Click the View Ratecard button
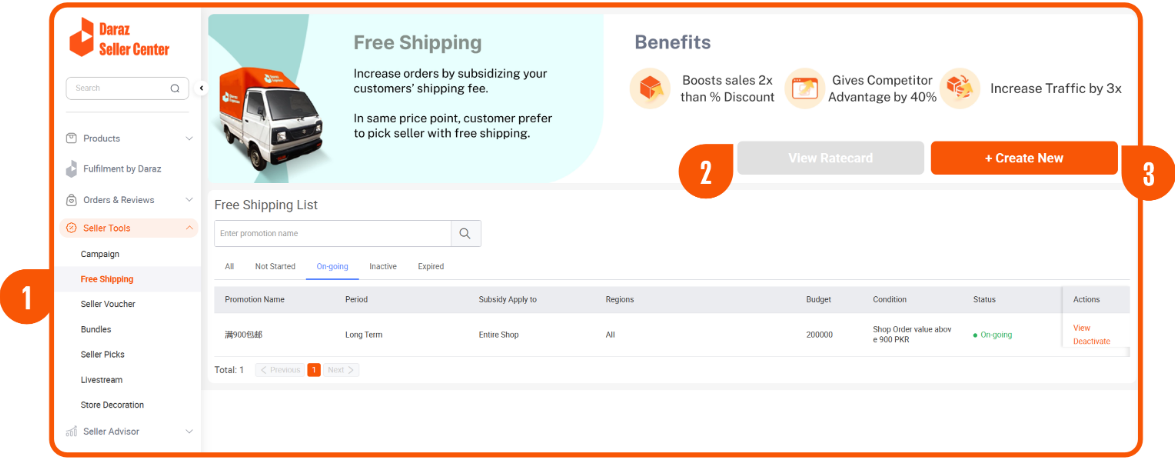 pyautogui.click(x=830, y=158)
